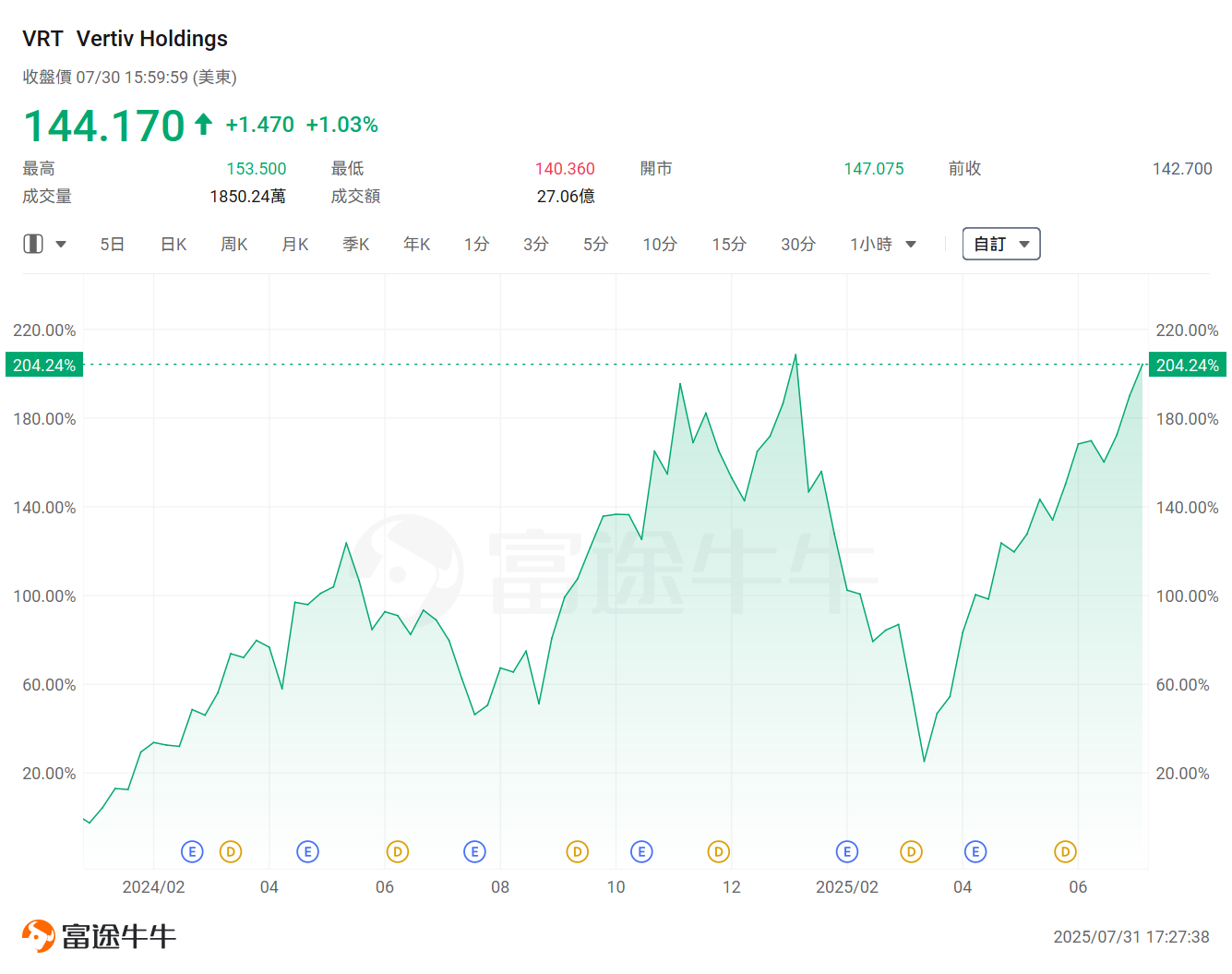Switch to the 日K daily chart tab
This screenshot has width=1232, height=974.
[173, 245]
